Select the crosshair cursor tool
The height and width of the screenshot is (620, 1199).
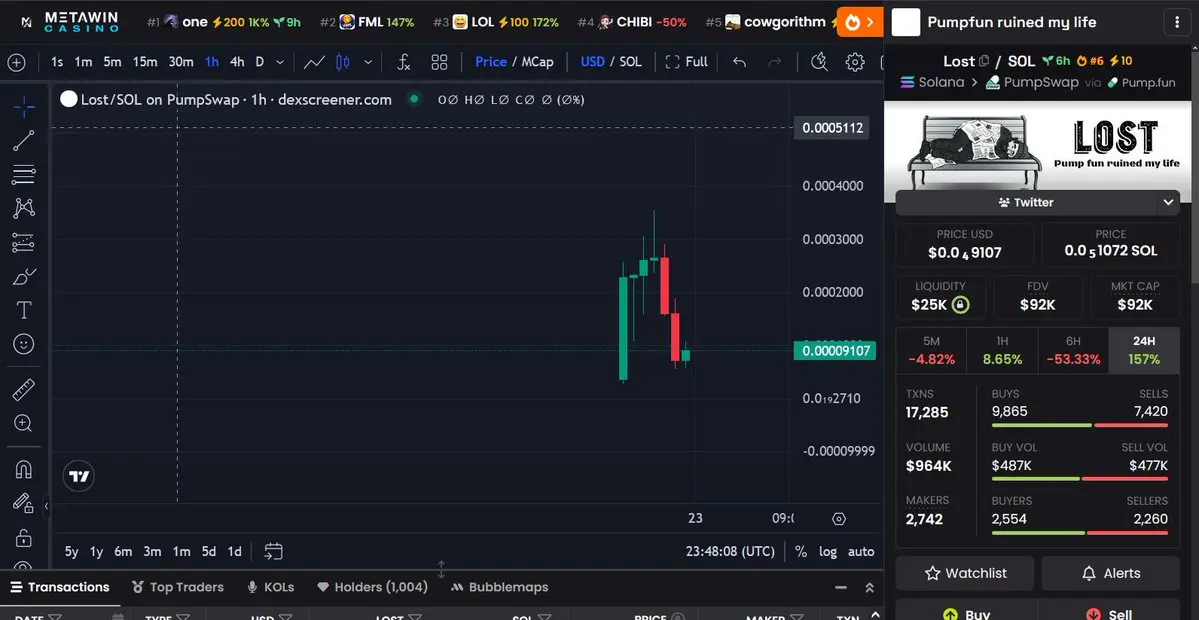[x=24, y=108]
